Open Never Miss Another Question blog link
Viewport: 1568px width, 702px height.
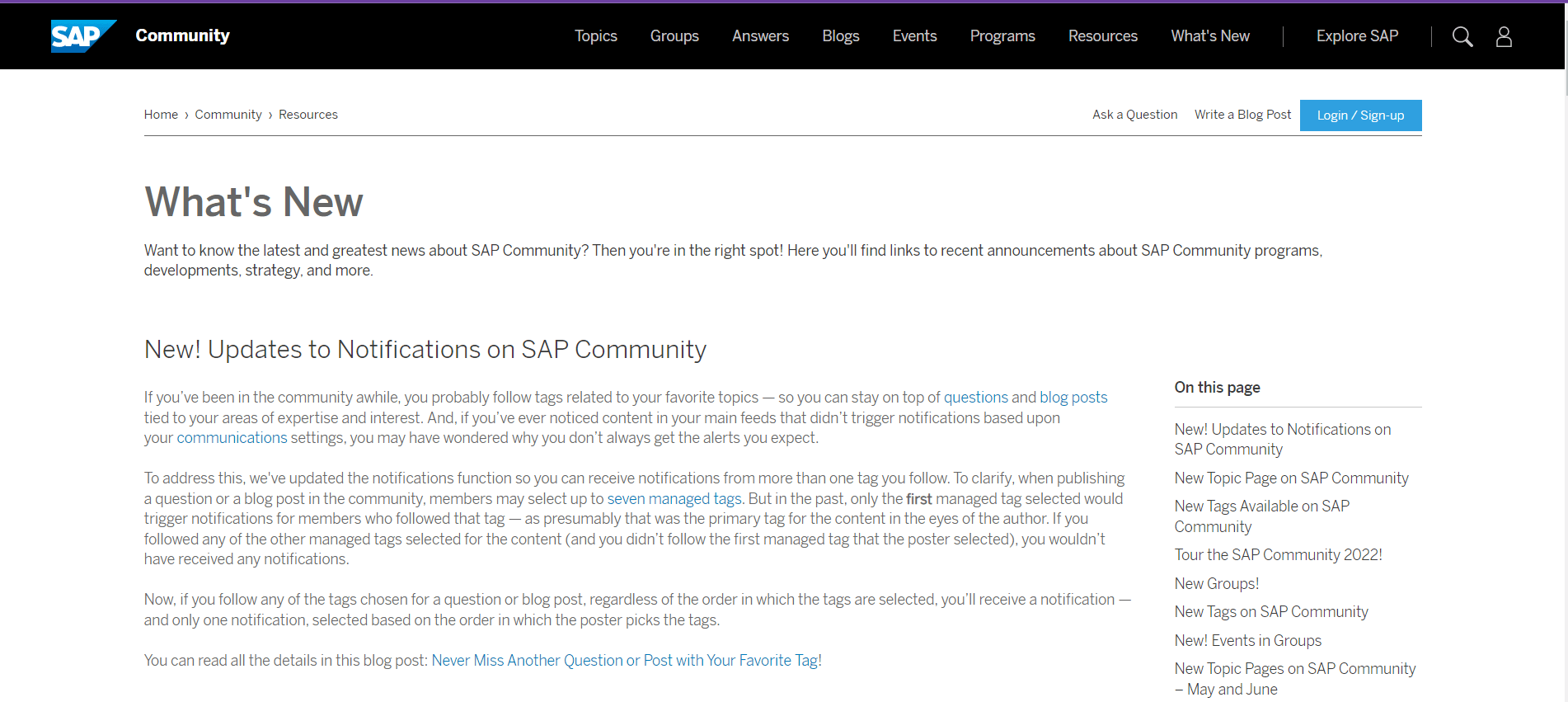click(x=625, y=661)
